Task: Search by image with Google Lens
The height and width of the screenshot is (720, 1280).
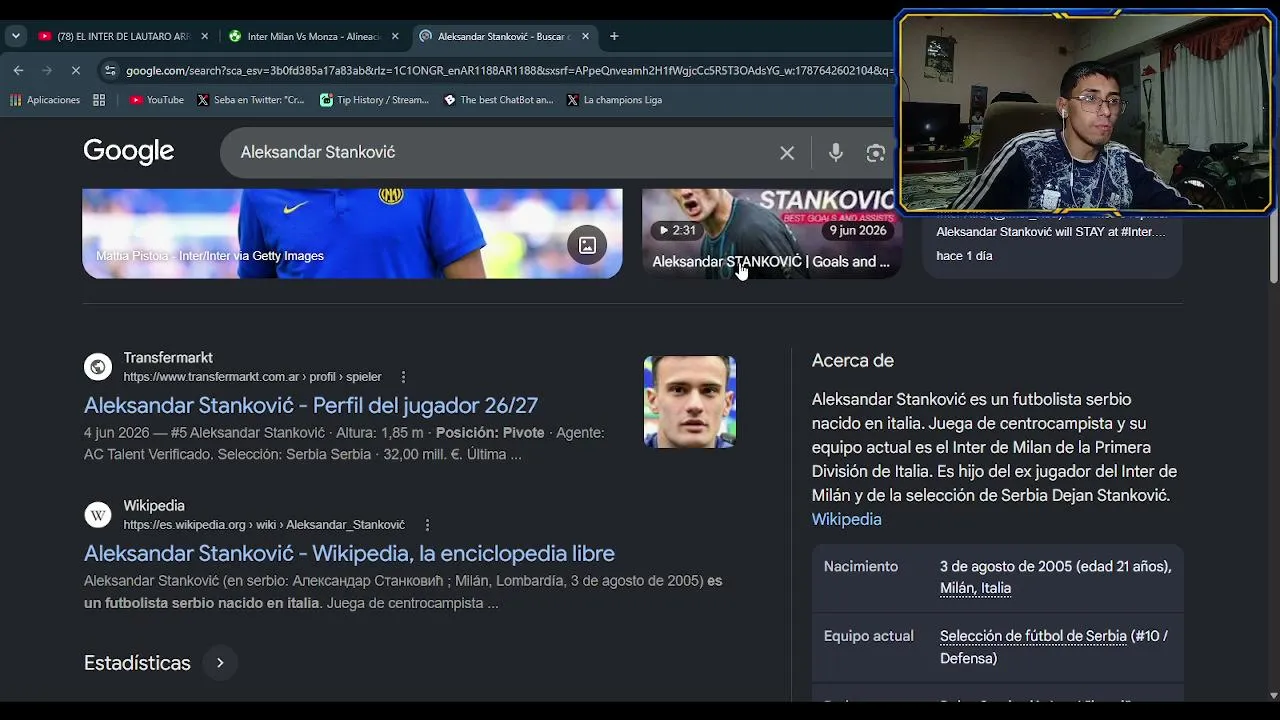Action: 876,153
